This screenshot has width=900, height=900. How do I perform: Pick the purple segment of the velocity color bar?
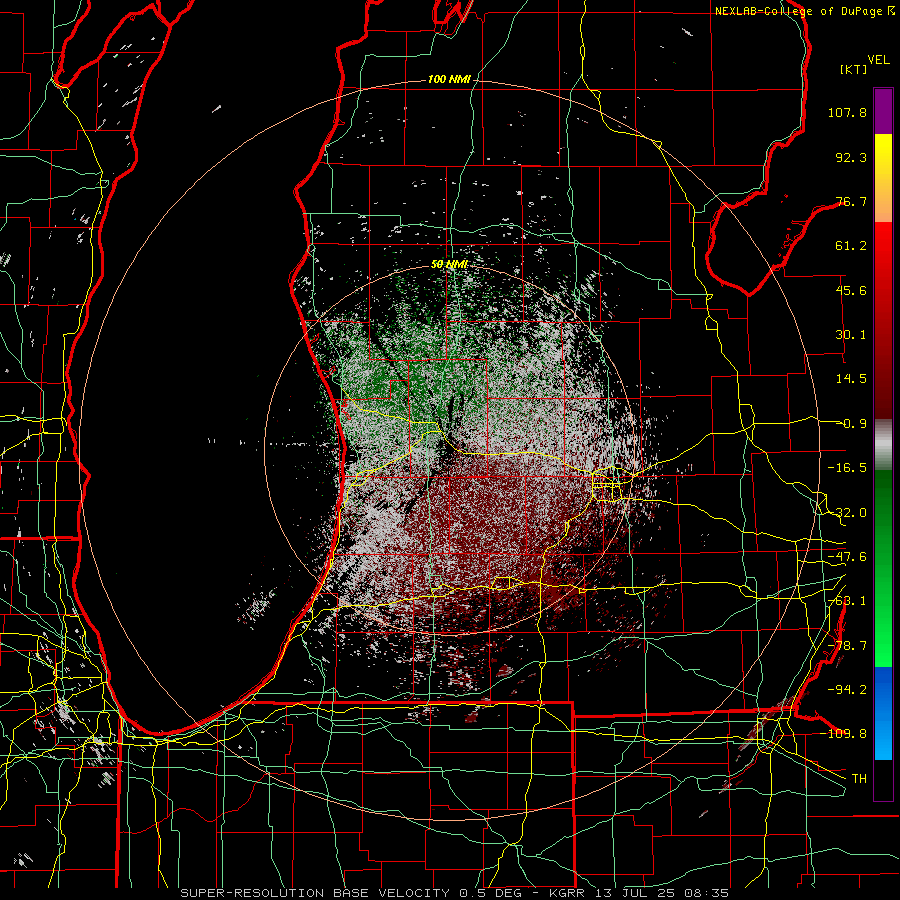tap(883, 111)
